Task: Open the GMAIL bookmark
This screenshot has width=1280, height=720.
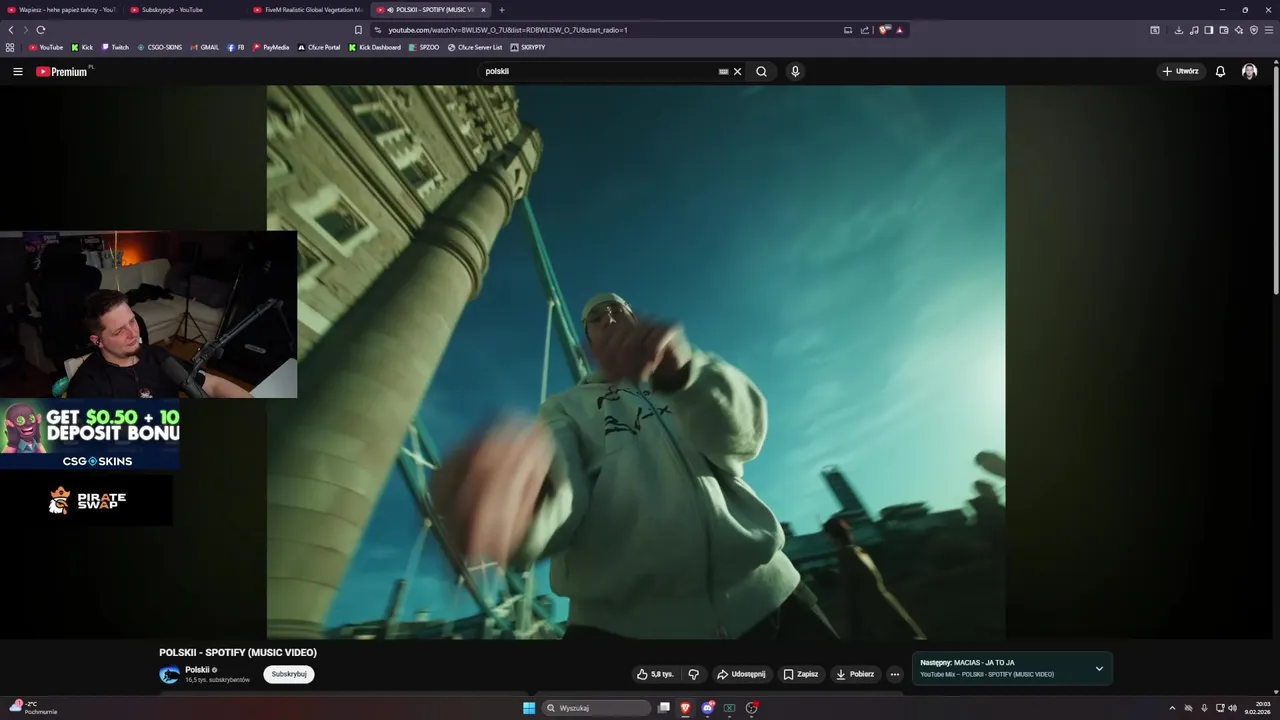Action: point(204,47)
